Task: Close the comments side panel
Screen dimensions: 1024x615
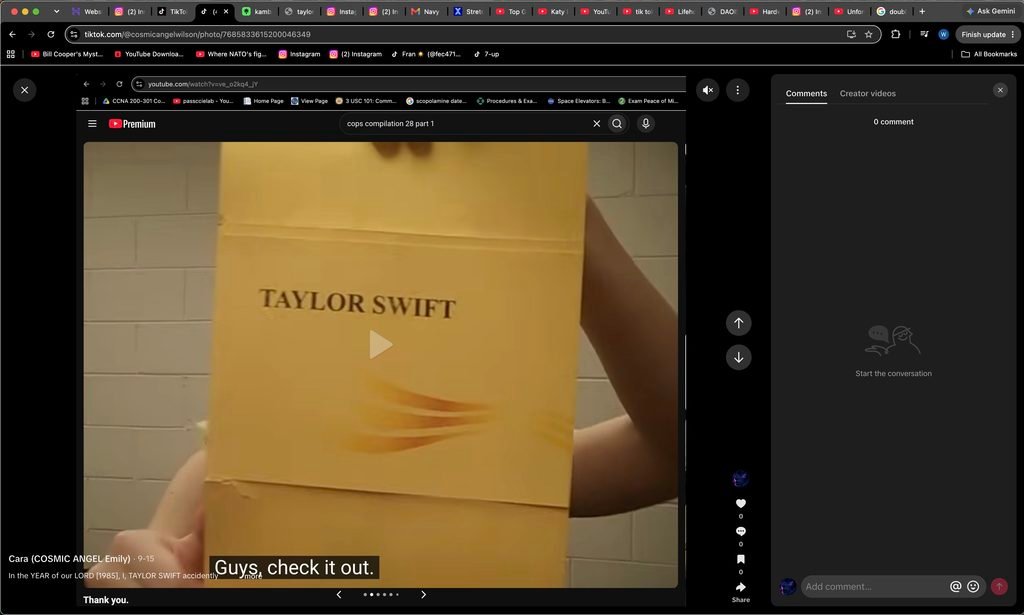Action: tap(1000, 90)
